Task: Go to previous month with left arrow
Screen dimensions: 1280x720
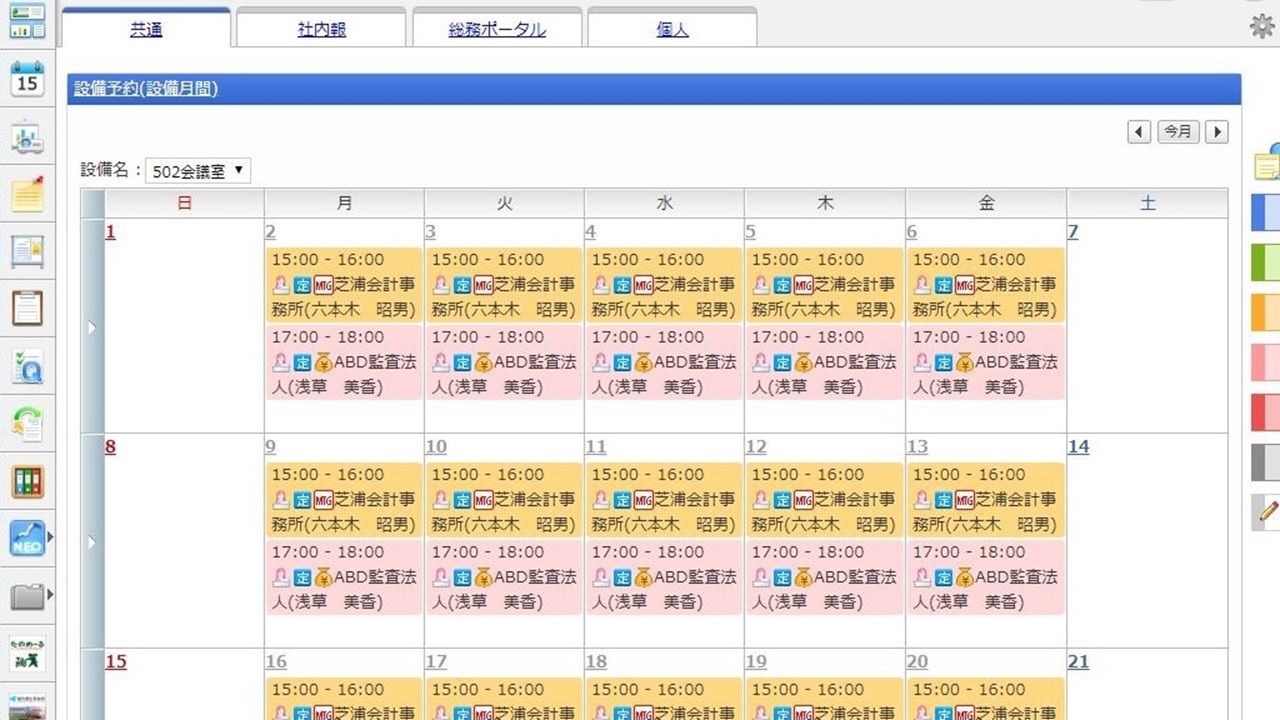Action: (1139, 131)
